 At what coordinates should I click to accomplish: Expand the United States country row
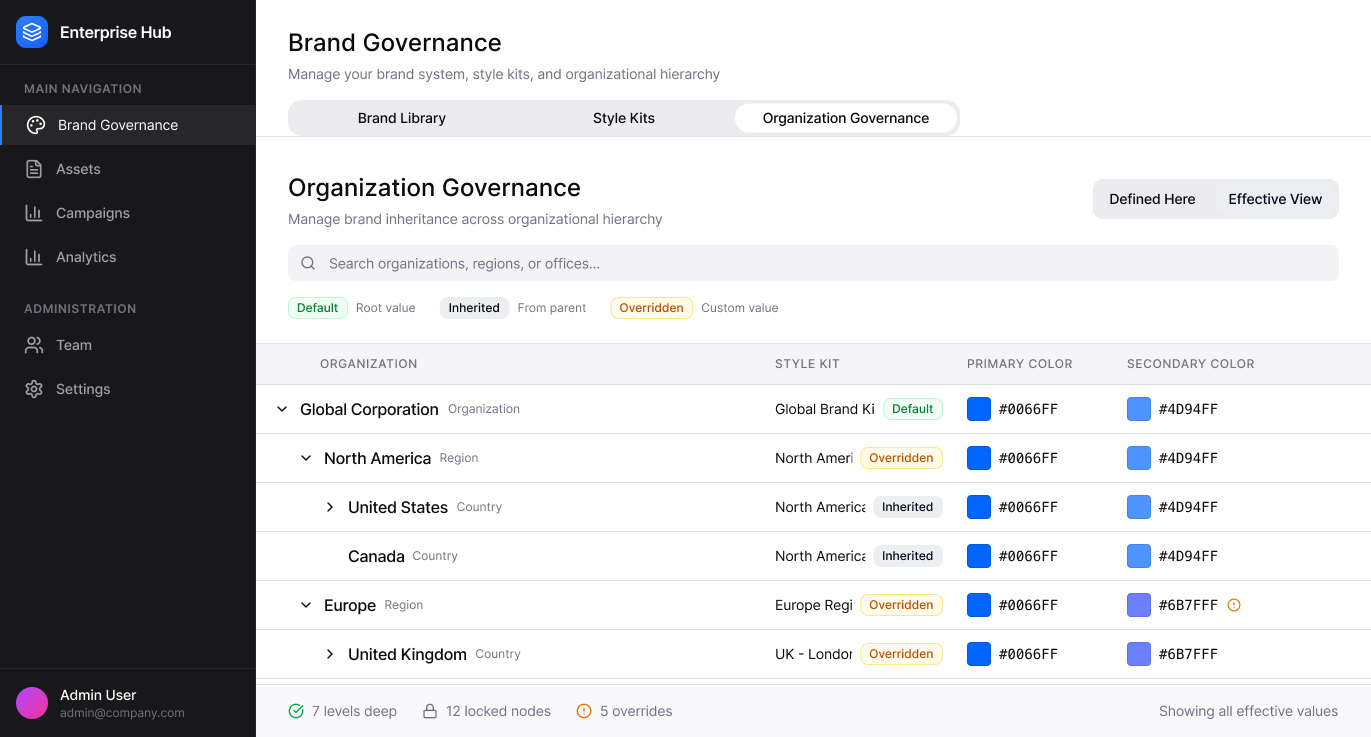(330, 507)
